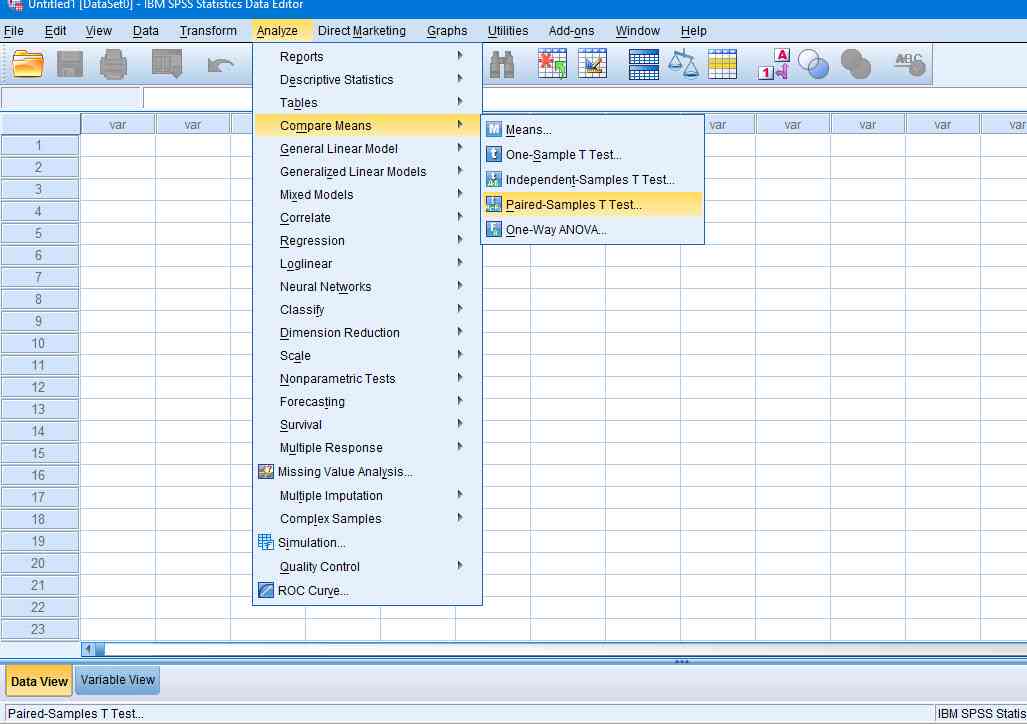This screenshot has height=724, width=1027.
Task: Click the Insert Variable toolbar icon
Action: coord(593,64)
